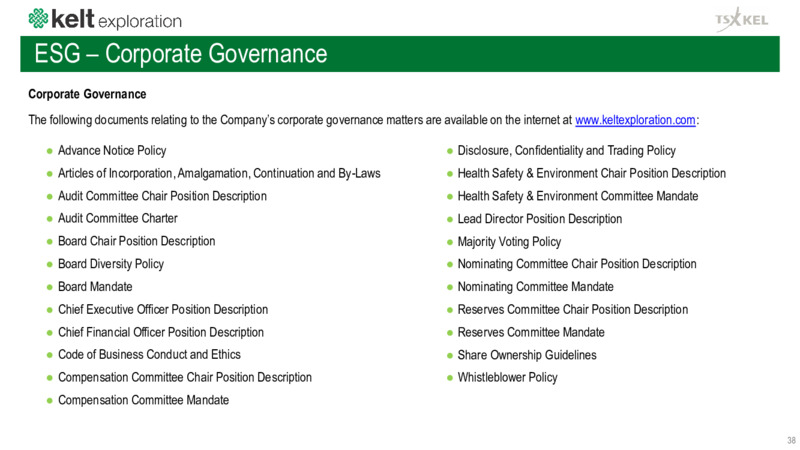Click Audit Committee Charter item
The height and width of the screenshot is (450, 800).
click(117, 218)
